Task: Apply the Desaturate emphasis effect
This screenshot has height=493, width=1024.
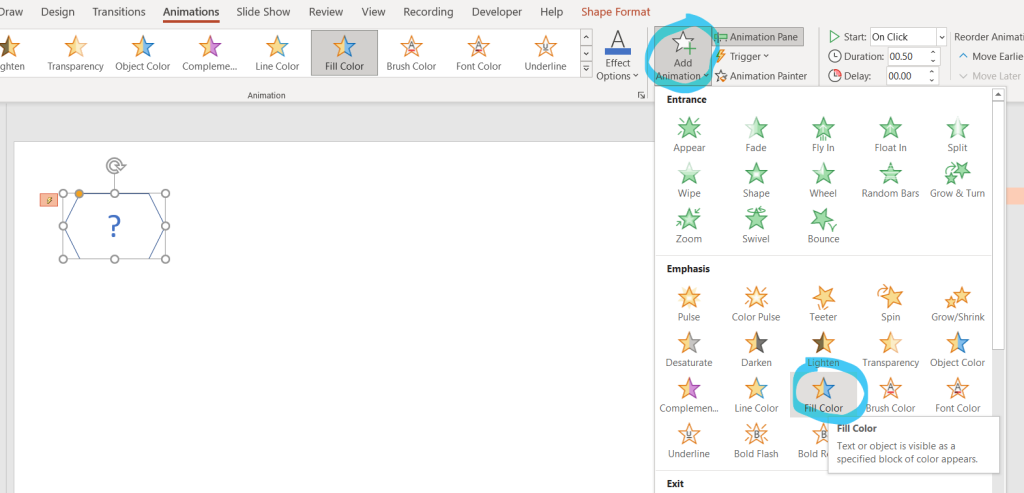Action: (689, 349)
